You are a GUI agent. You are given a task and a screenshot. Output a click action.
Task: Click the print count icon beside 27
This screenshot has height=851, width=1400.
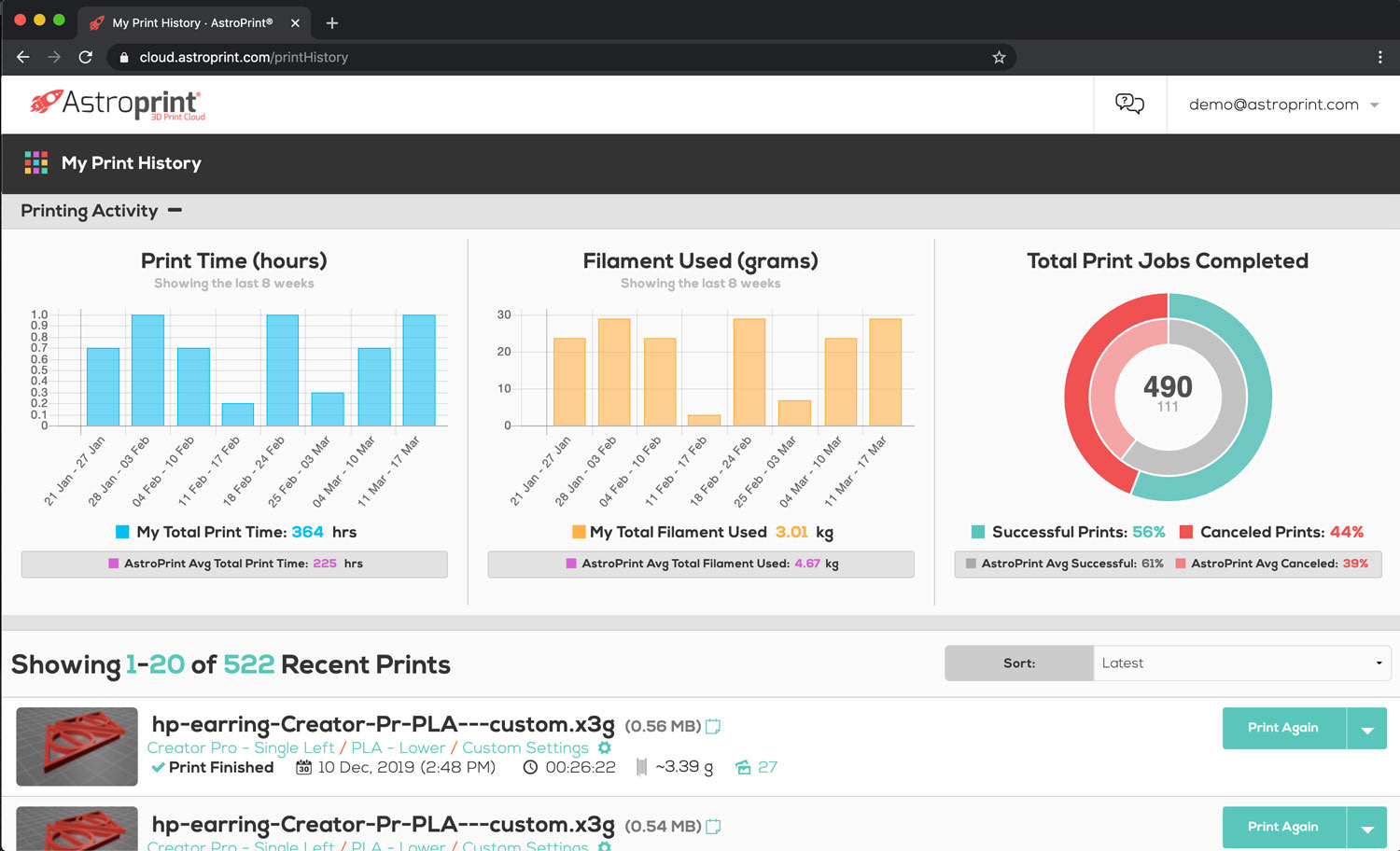(x=743, y=767)
